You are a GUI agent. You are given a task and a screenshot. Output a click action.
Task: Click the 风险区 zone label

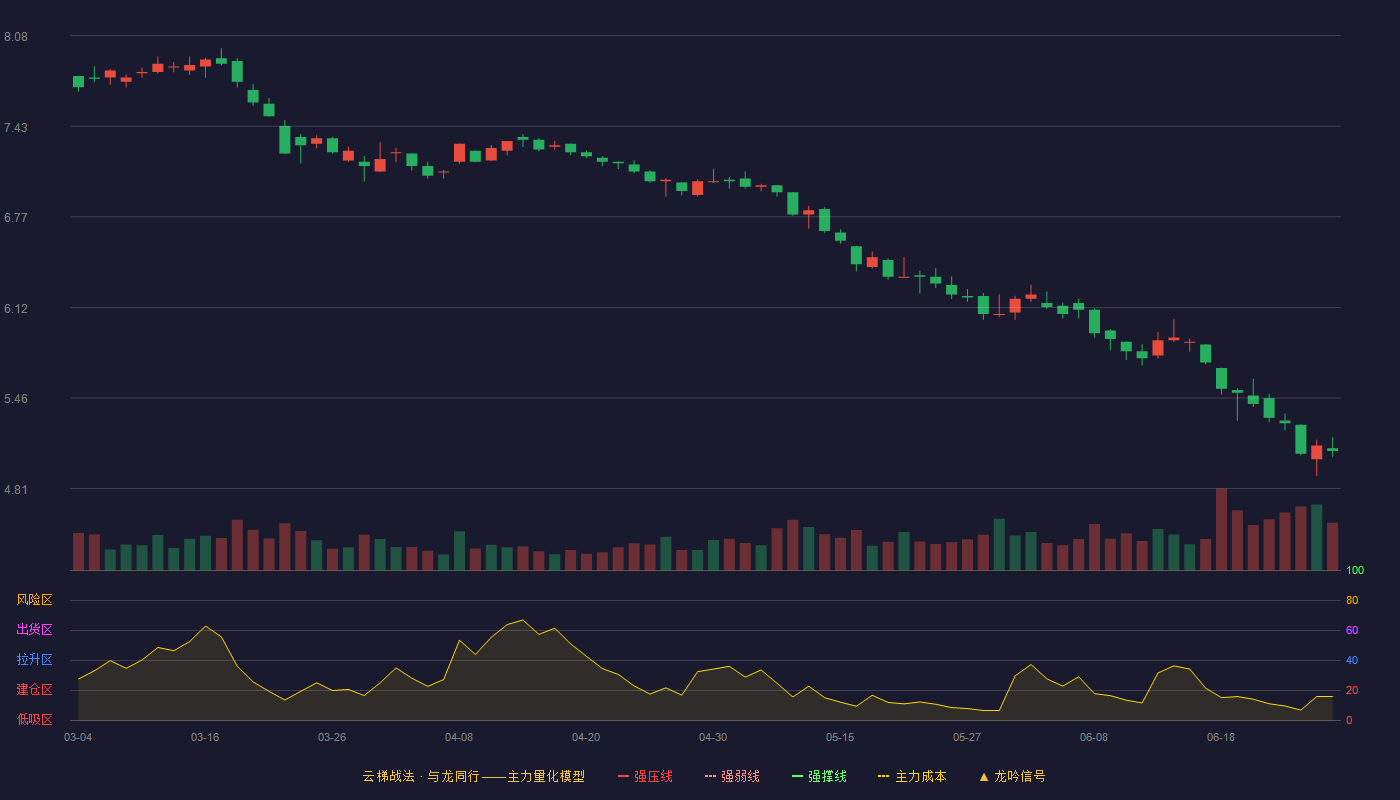click(x=34, y=600)
